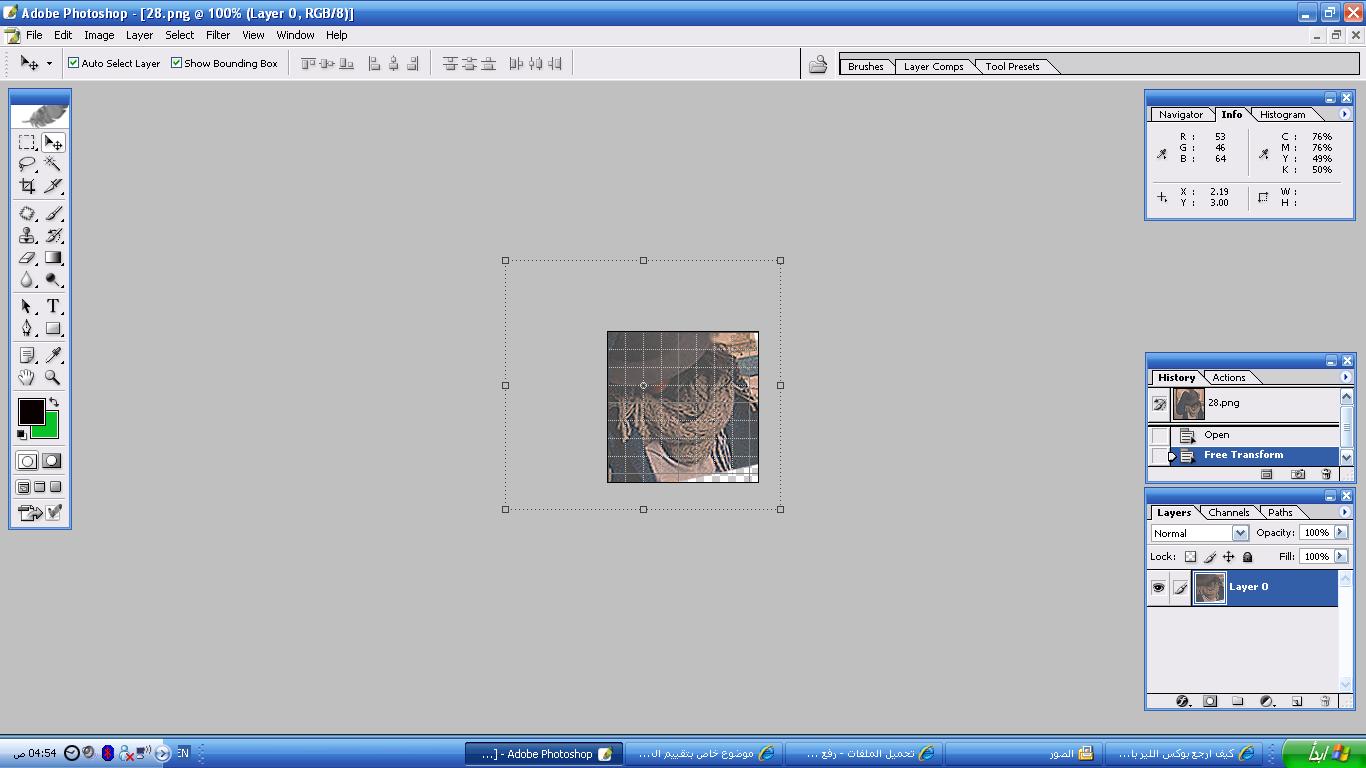Switch to the Channels tab
Viewport: 1366px width, 768px height.
(1228, 512)
